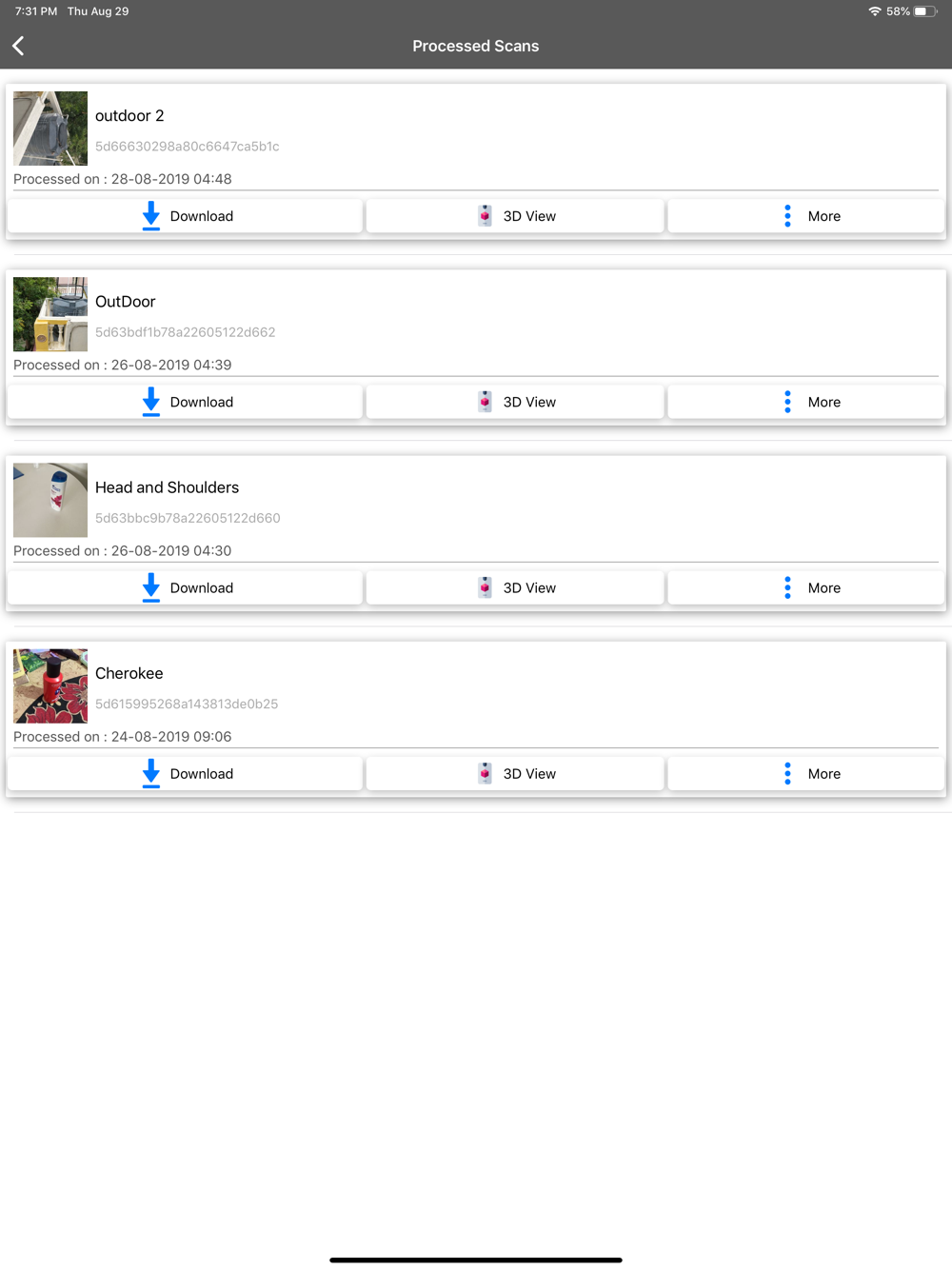Tap the Head and Shoulders bottle thumbnail
This screenshot has height=1270, width=952.
coord(50,500)
